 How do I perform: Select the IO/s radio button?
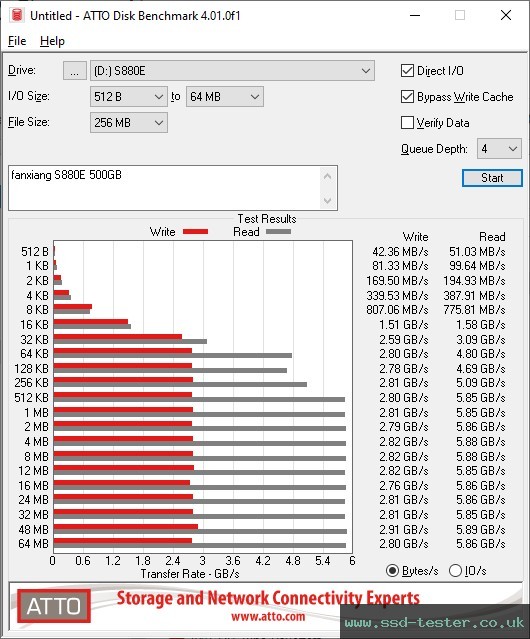tap(455, 571)
